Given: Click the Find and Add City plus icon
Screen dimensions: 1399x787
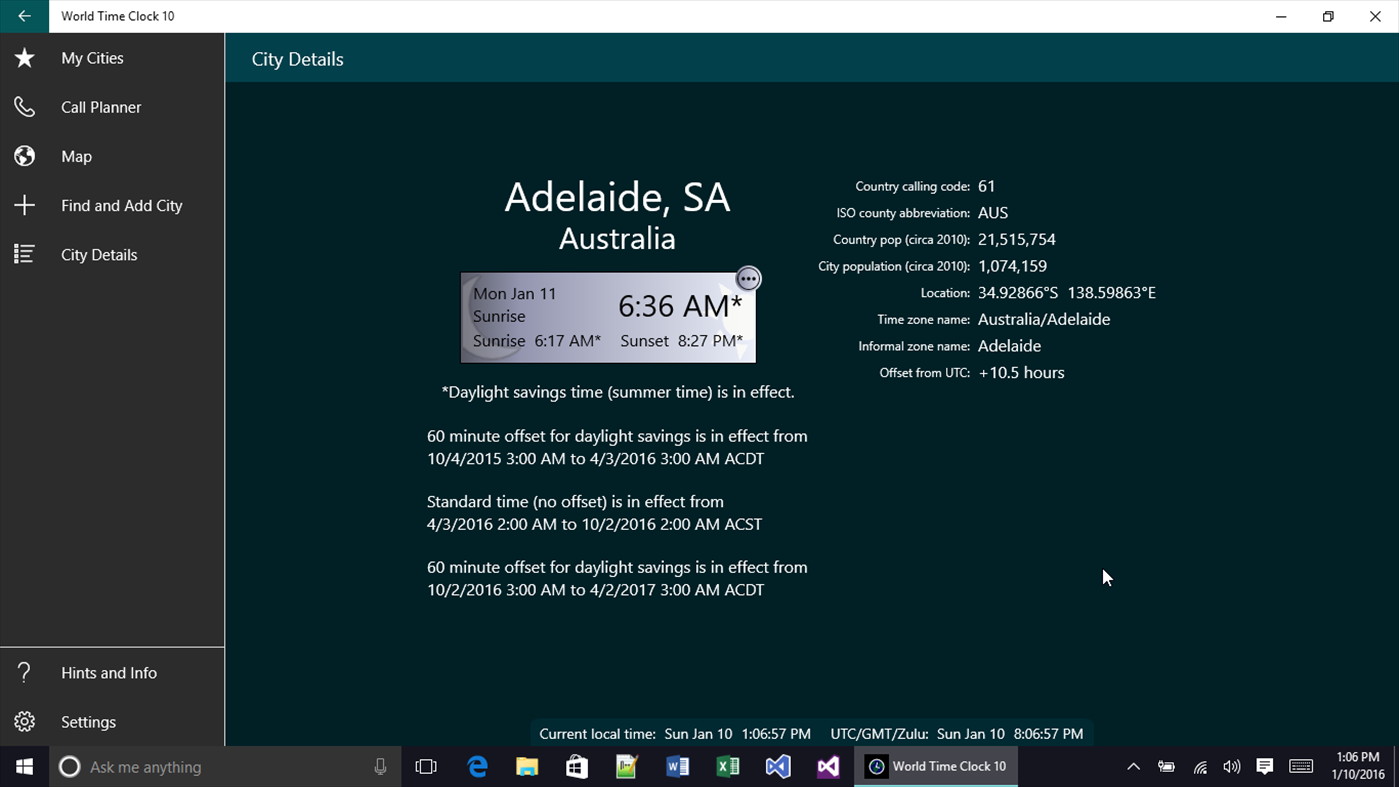Looking at the screenshot, I should coord(24,205).
